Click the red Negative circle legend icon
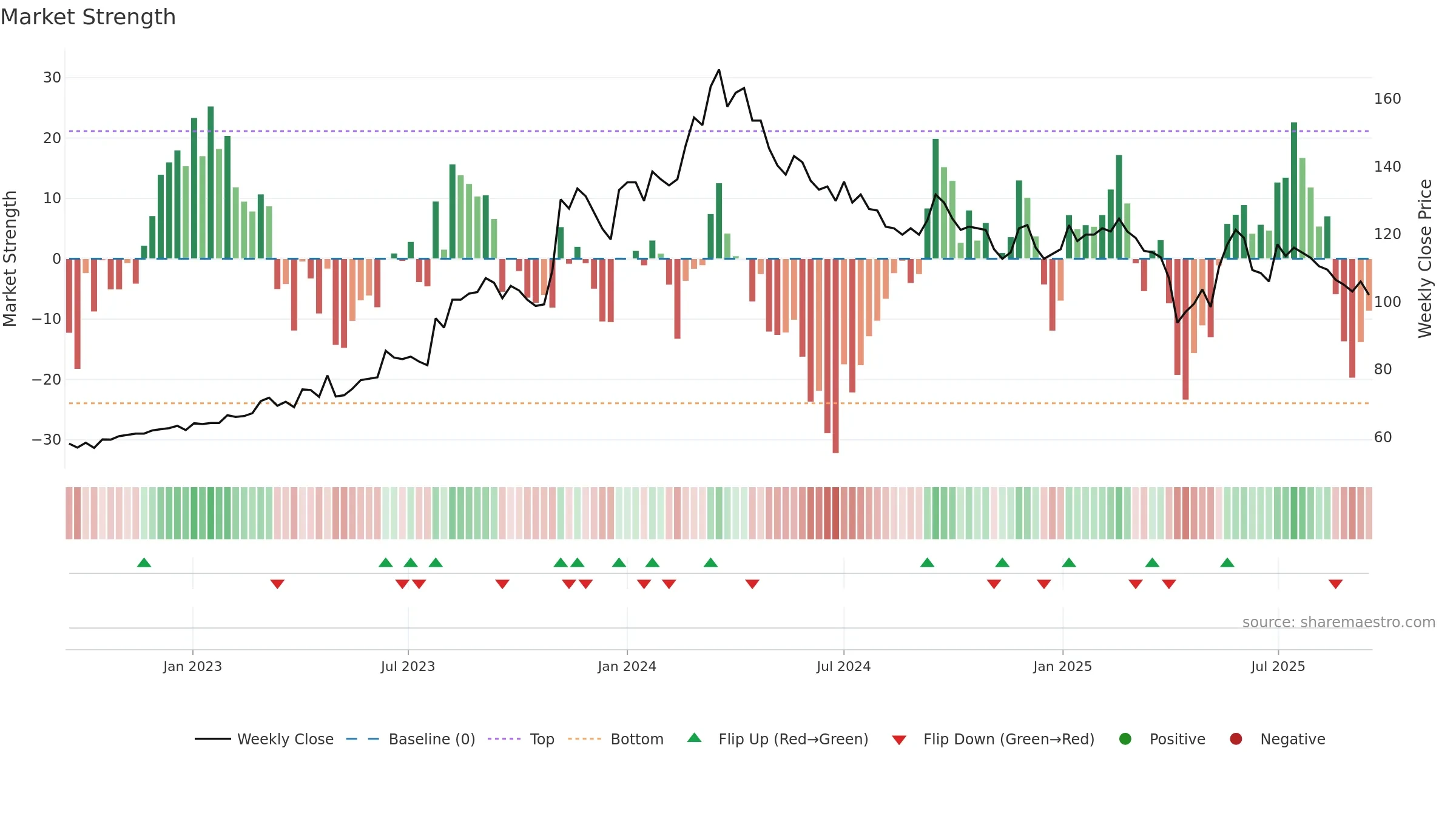The width and height of the screenshot is (1456, 819). coord(1236,739)
